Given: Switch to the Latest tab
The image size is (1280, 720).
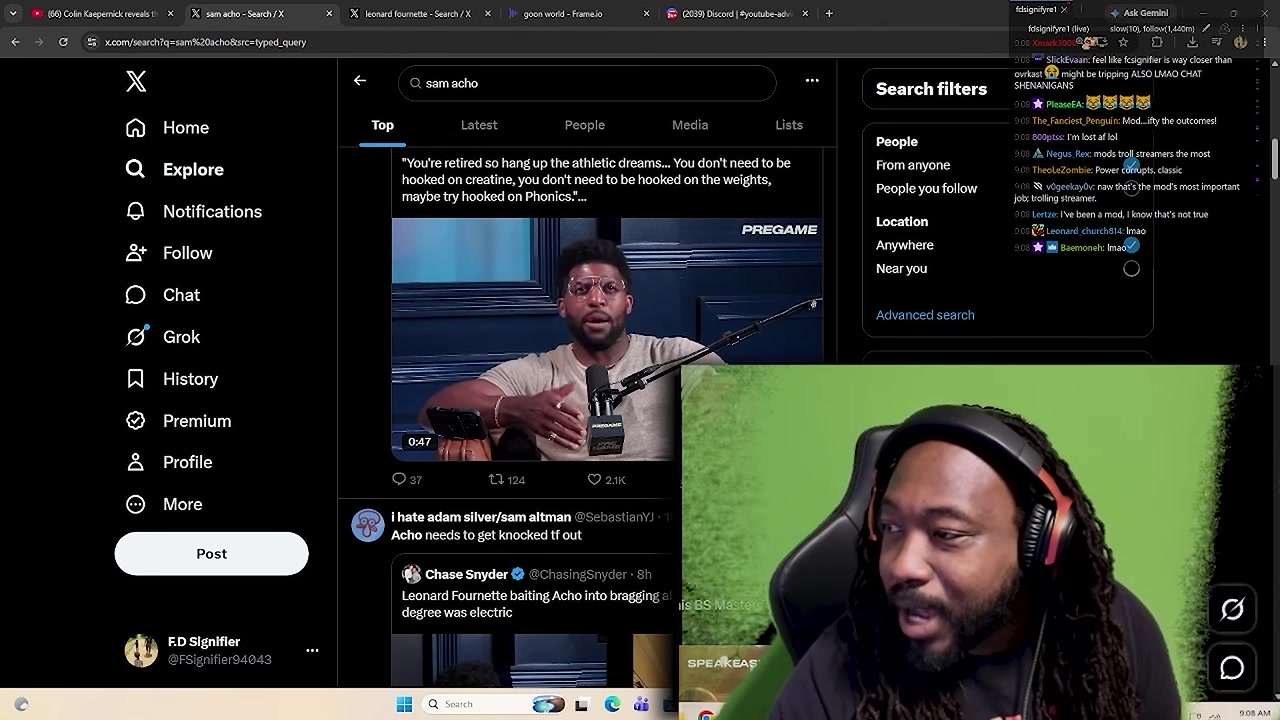Looking at the screenshot, I should tap(479, 125).
